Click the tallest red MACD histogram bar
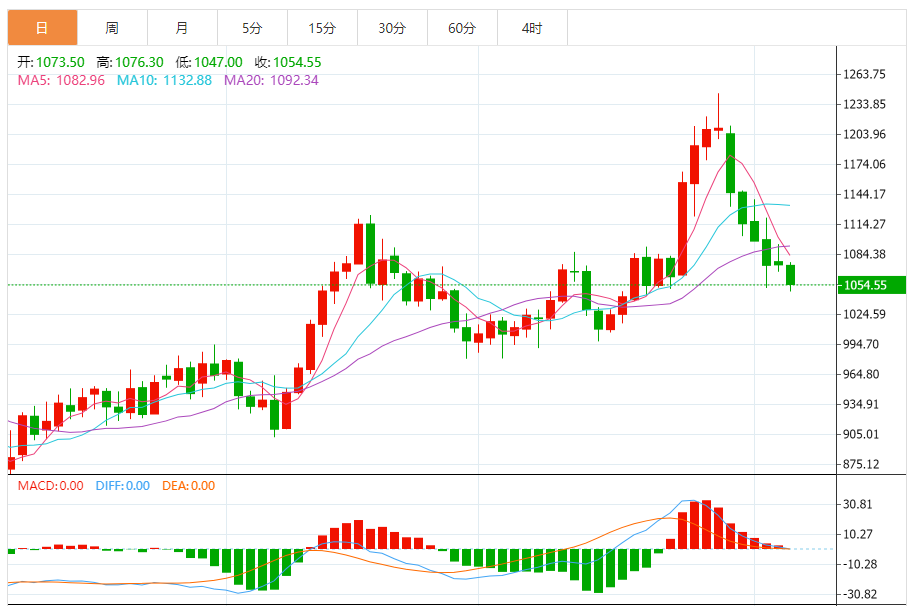Screen dimensions: 915x606 pyautogui.click(x=707, y=524)
